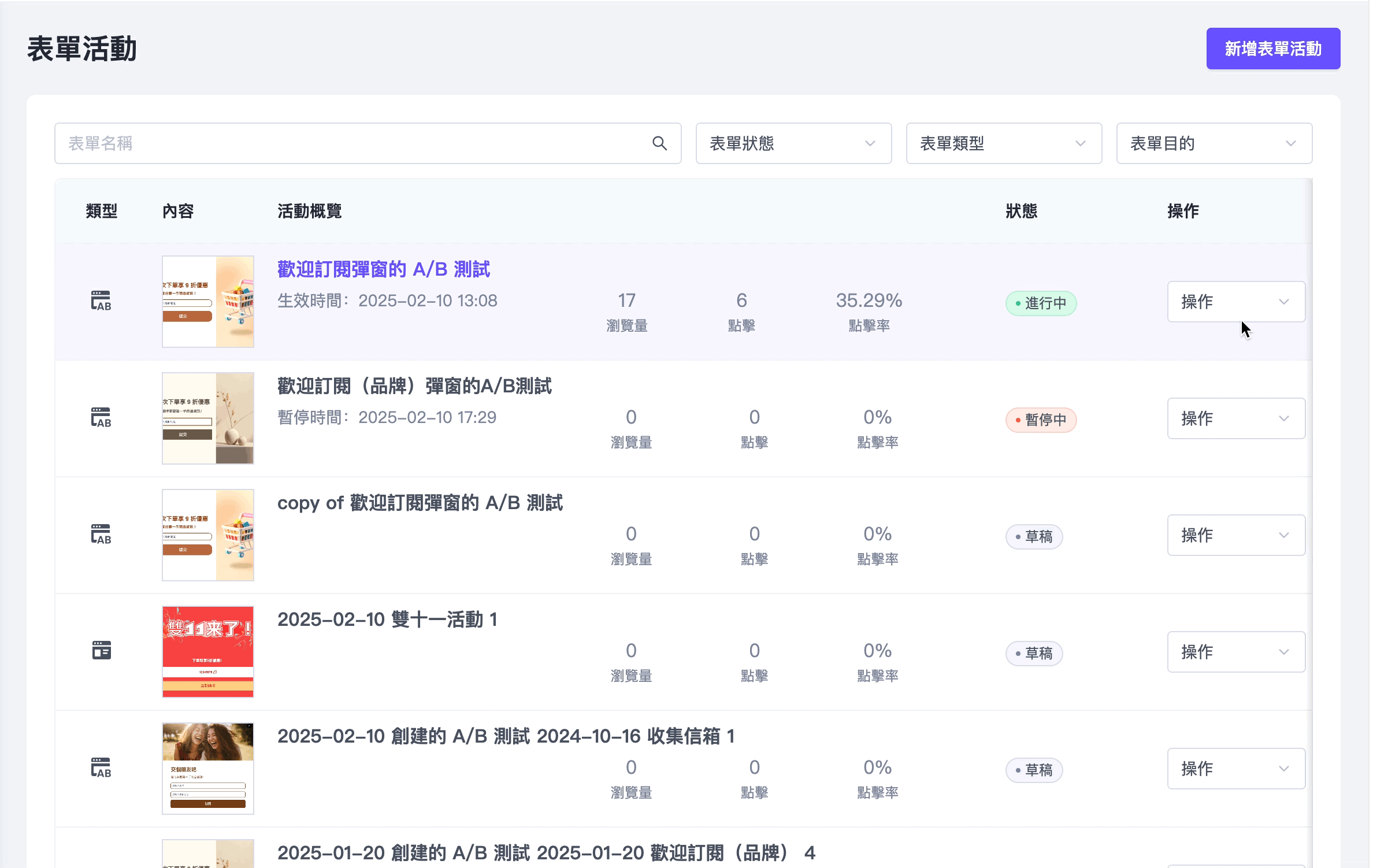Image resolution: width=1373 pixels, height=868 pixels.
Task: Open the 表單狀態 filter dropdown
Action: [x=793, y=143]
